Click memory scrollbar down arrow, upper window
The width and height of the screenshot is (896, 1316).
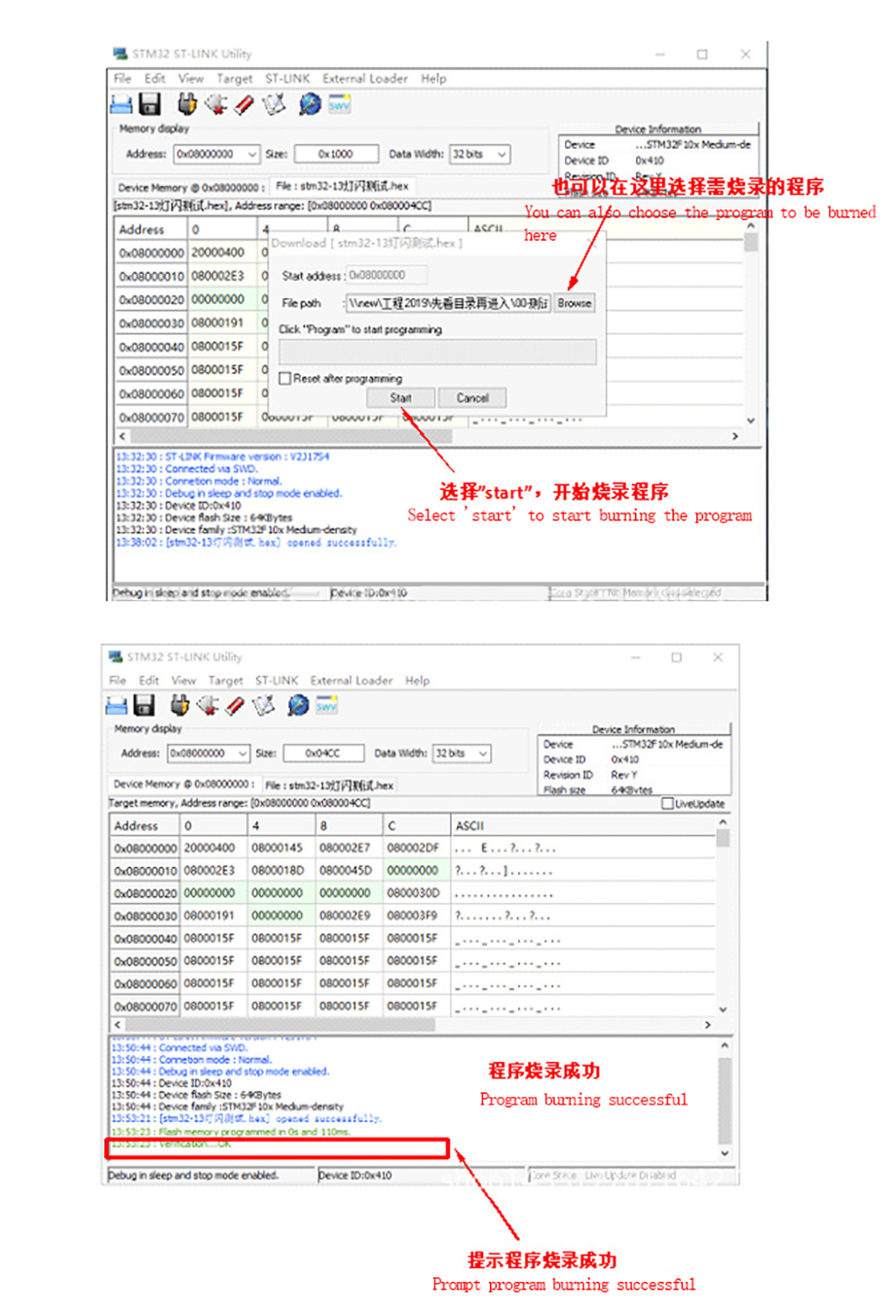coord(751,420)
